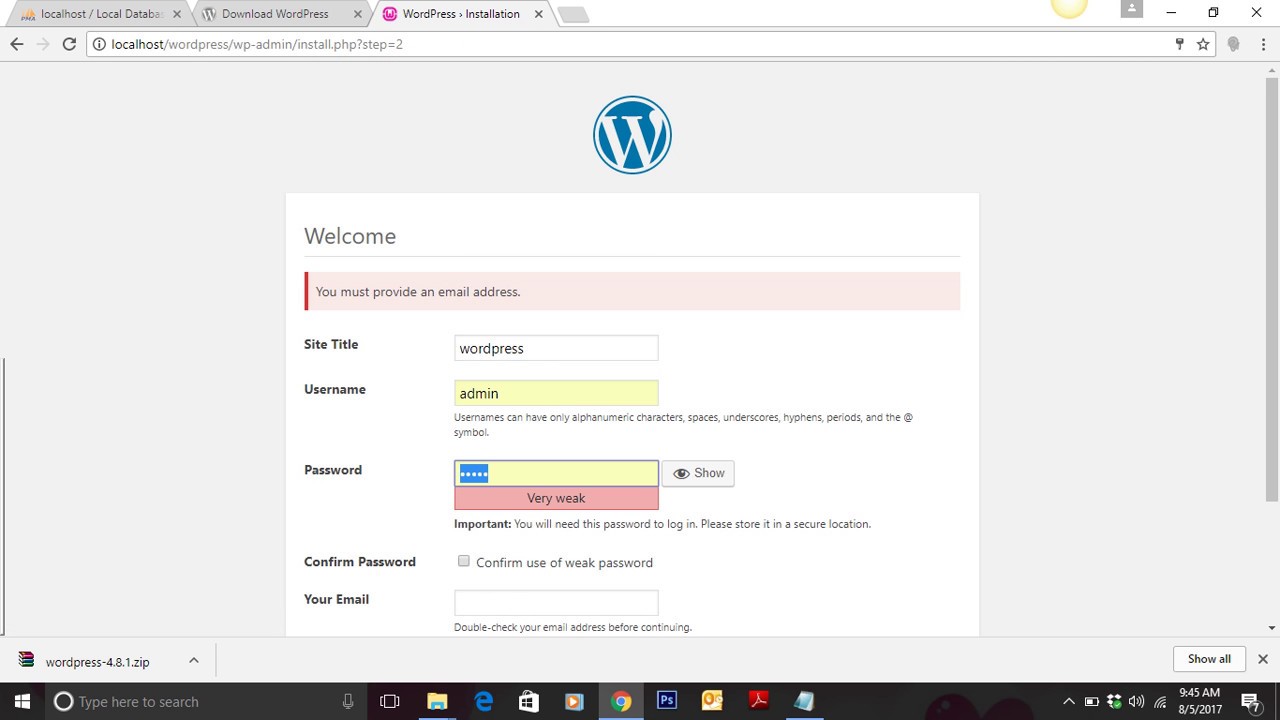Image resolution: width=1280 pixels, height=720 pixels.
Task: Click Show all downloads button
Action: (x=1209, y=659)
